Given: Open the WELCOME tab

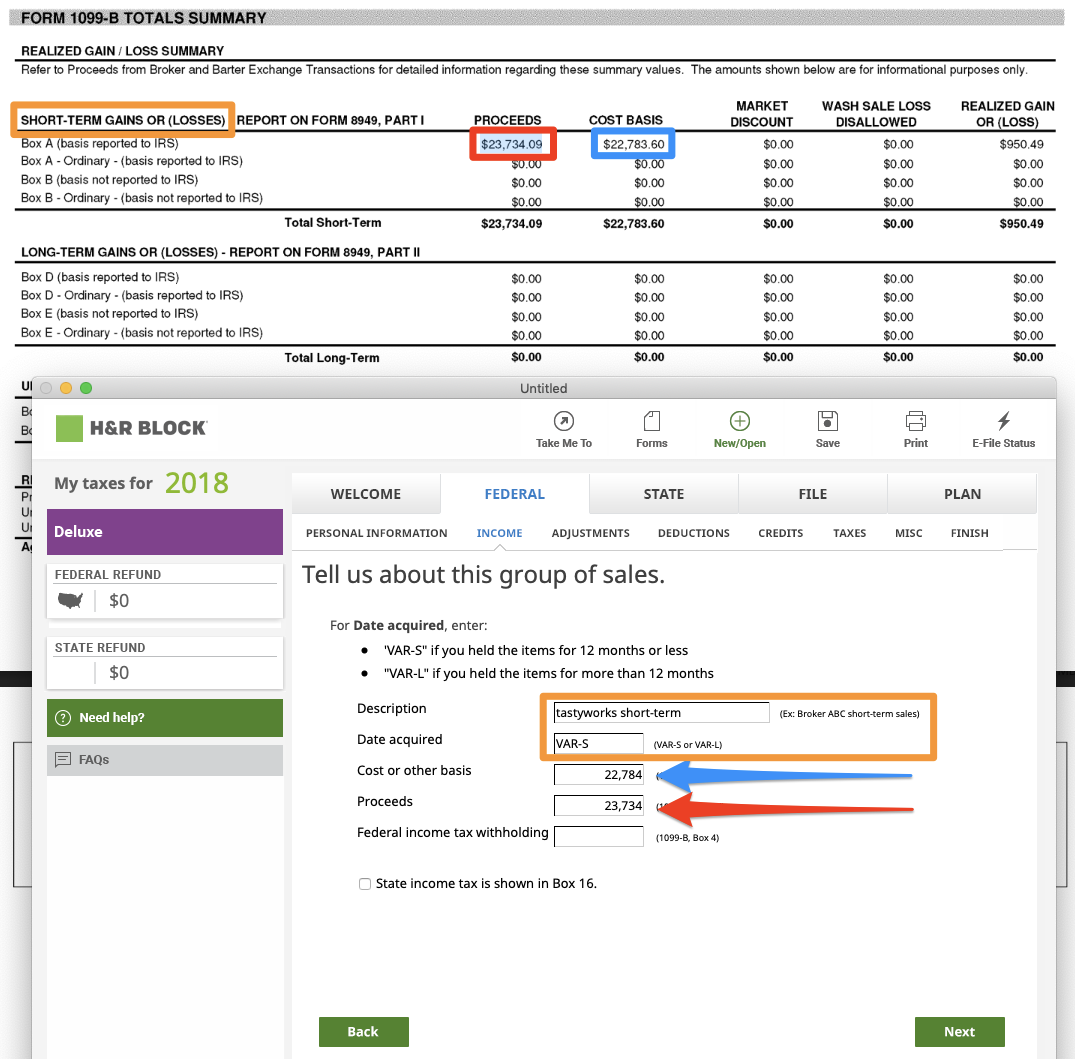Looking at the screenshot, I should [x=365, y=494].
